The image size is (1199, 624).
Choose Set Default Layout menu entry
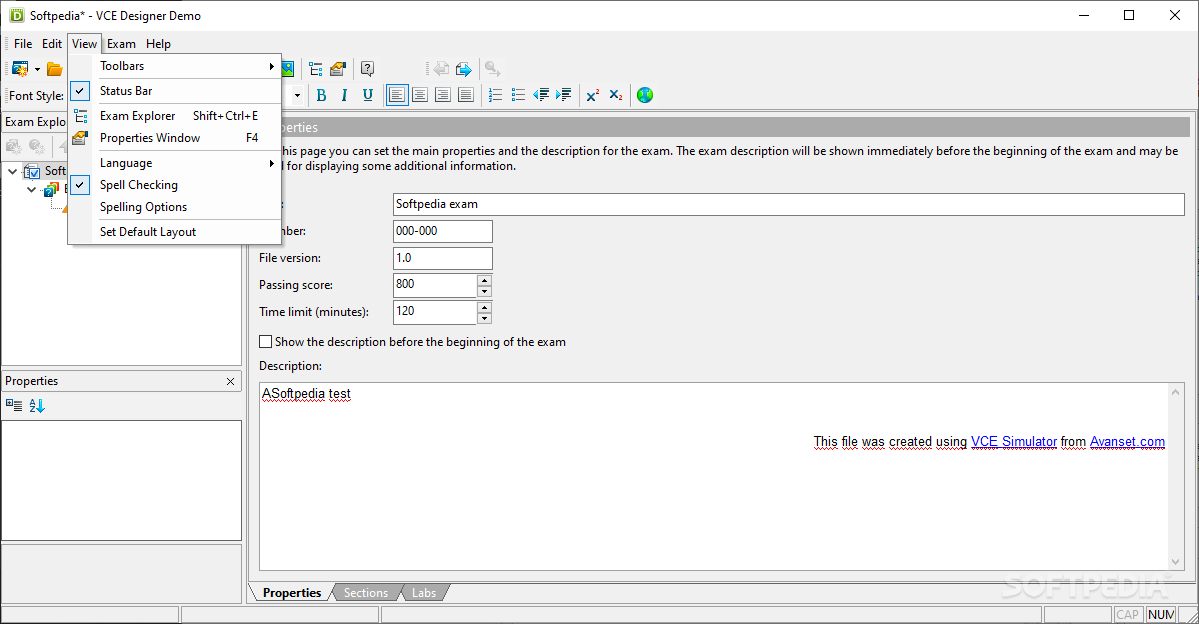175,232
